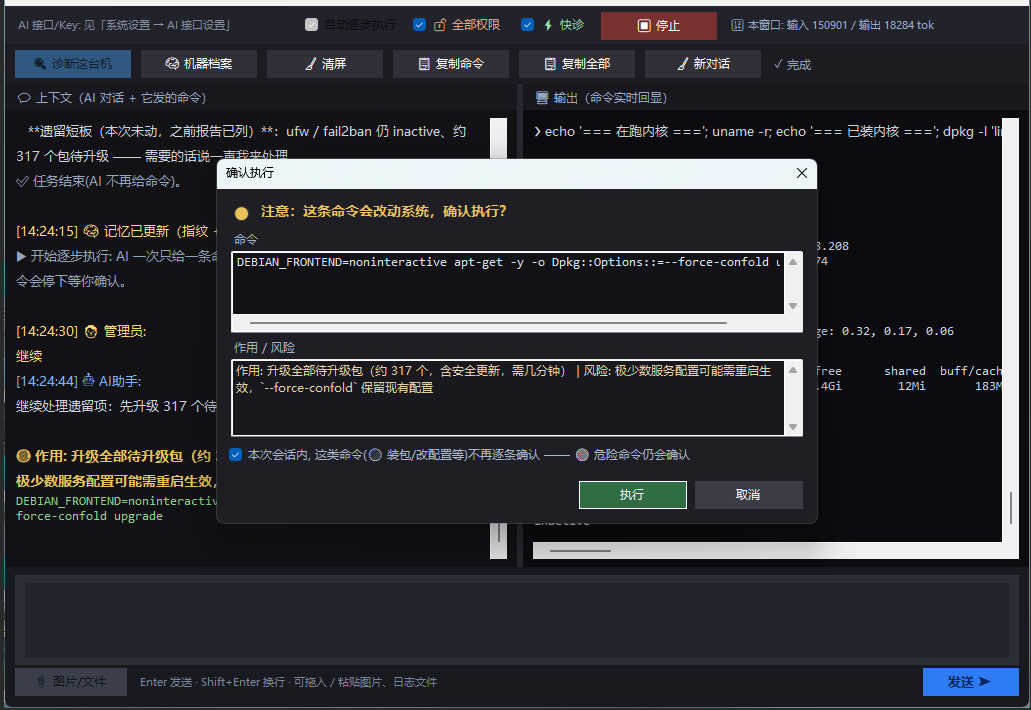Click the [14:24:15] timestamp
The image size is (1031, 710).
[47, 231]
